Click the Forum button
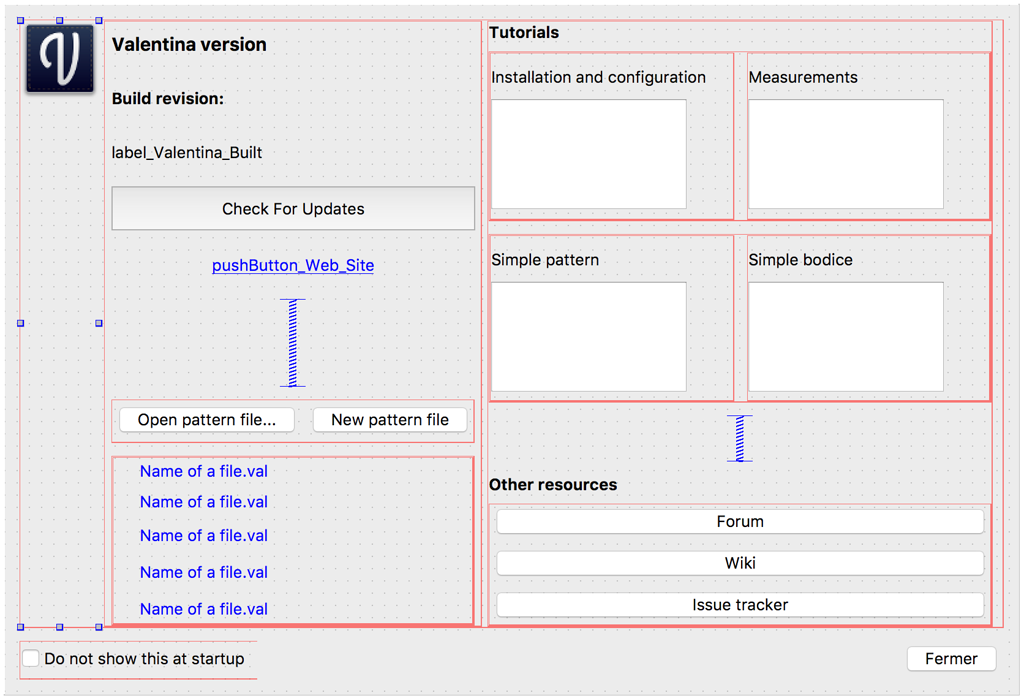Viewport: 1024px width, 700px height. coord(740,521)
